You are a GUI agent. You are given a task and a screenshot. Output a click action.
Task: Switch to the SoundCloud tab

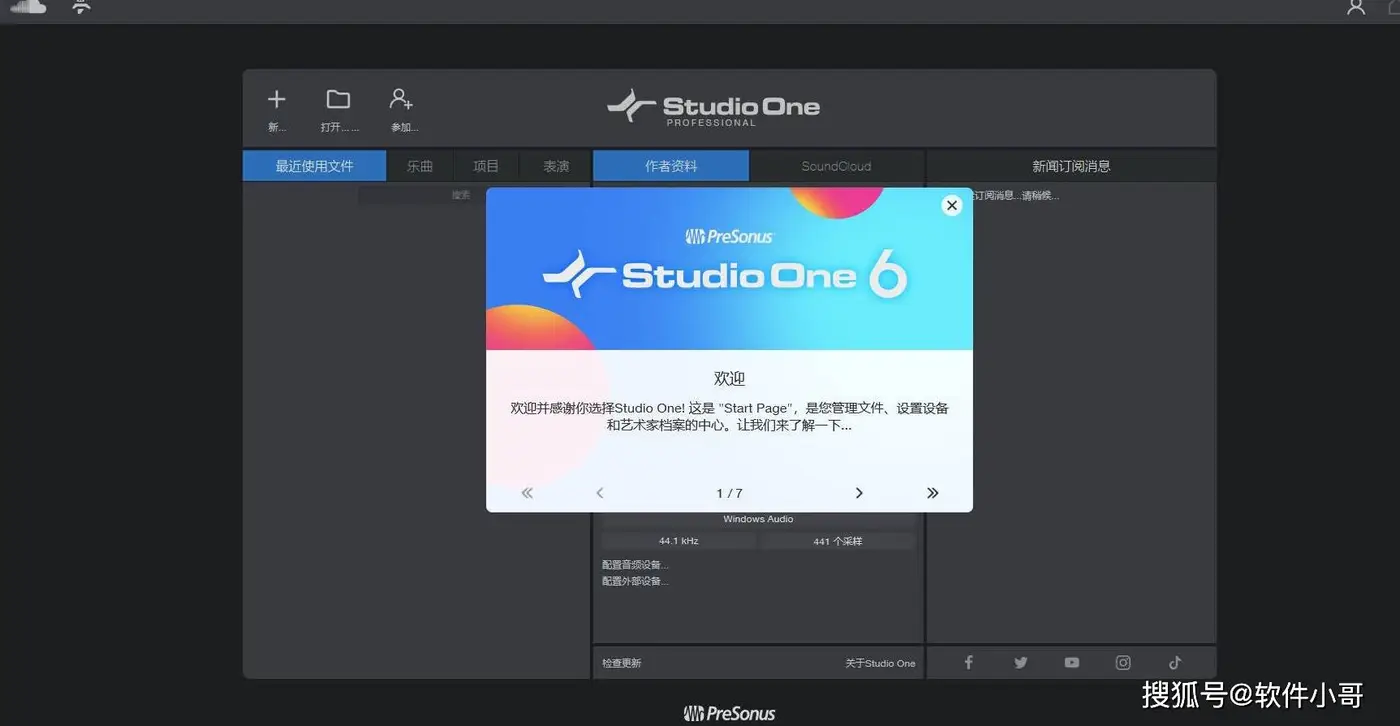pyautogui.click(x=836, y=166)
